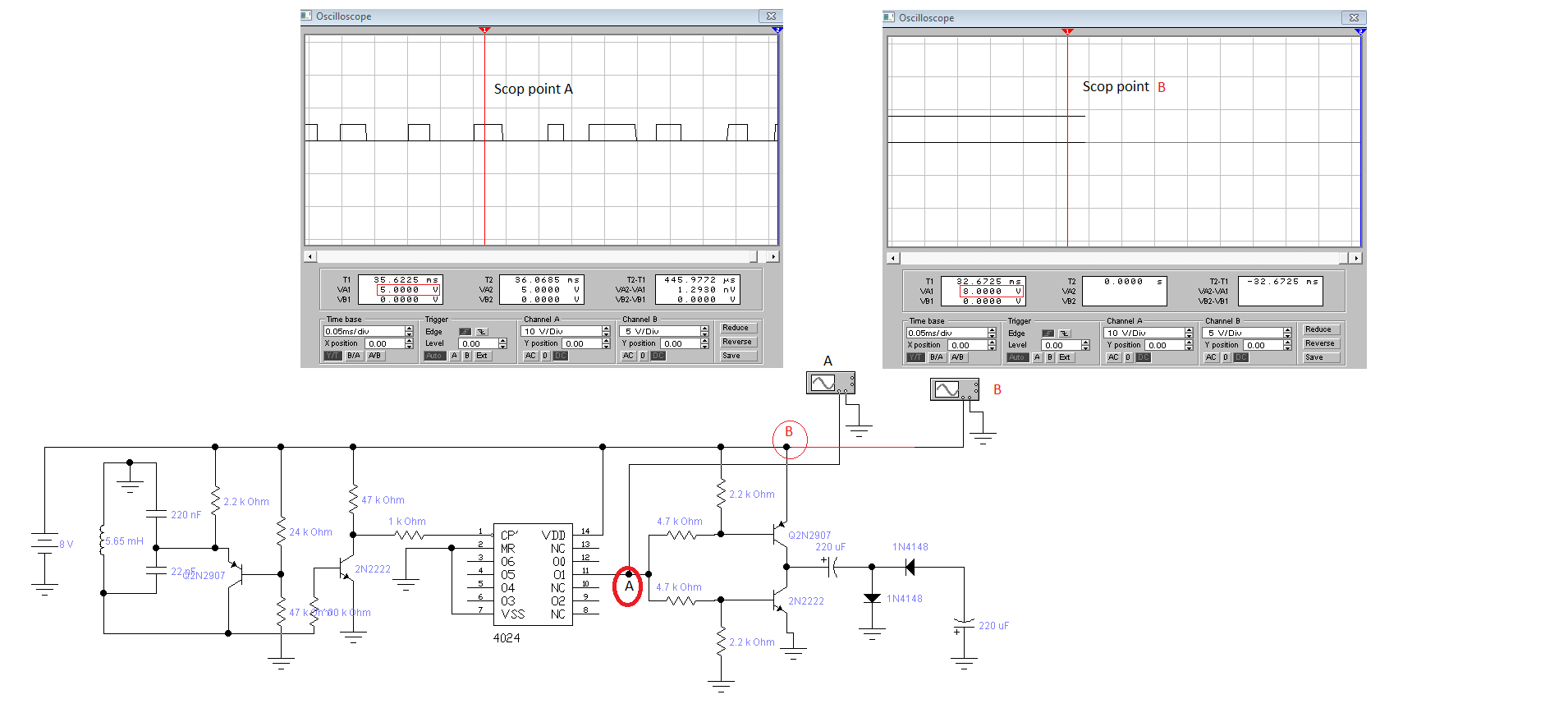
Task: Set Channel B coupling to DC in scope B
Action: 1241,357
